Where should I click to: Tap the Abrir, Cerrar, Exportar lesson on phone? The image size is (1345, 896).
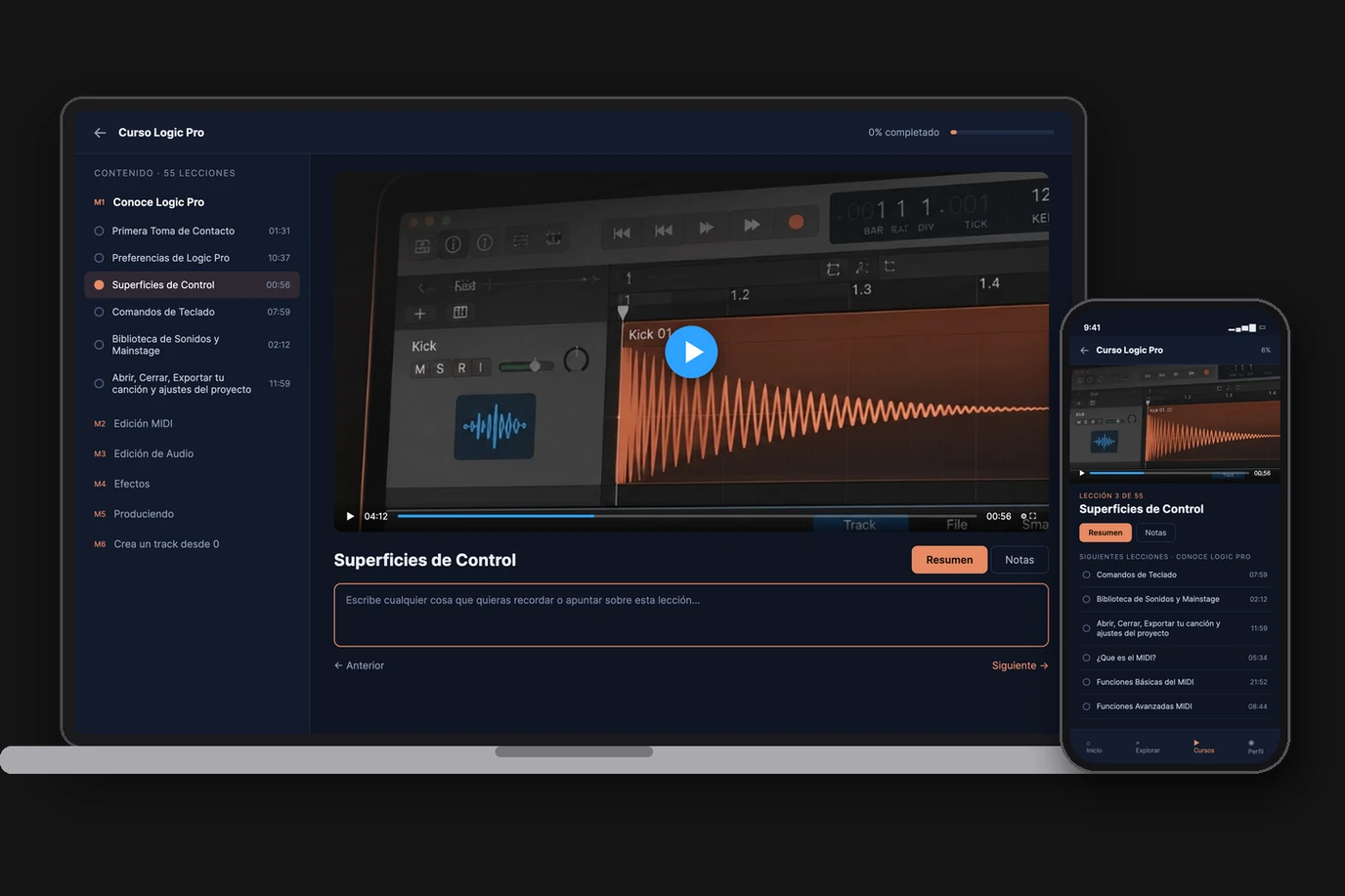[x=1175, y=628]
